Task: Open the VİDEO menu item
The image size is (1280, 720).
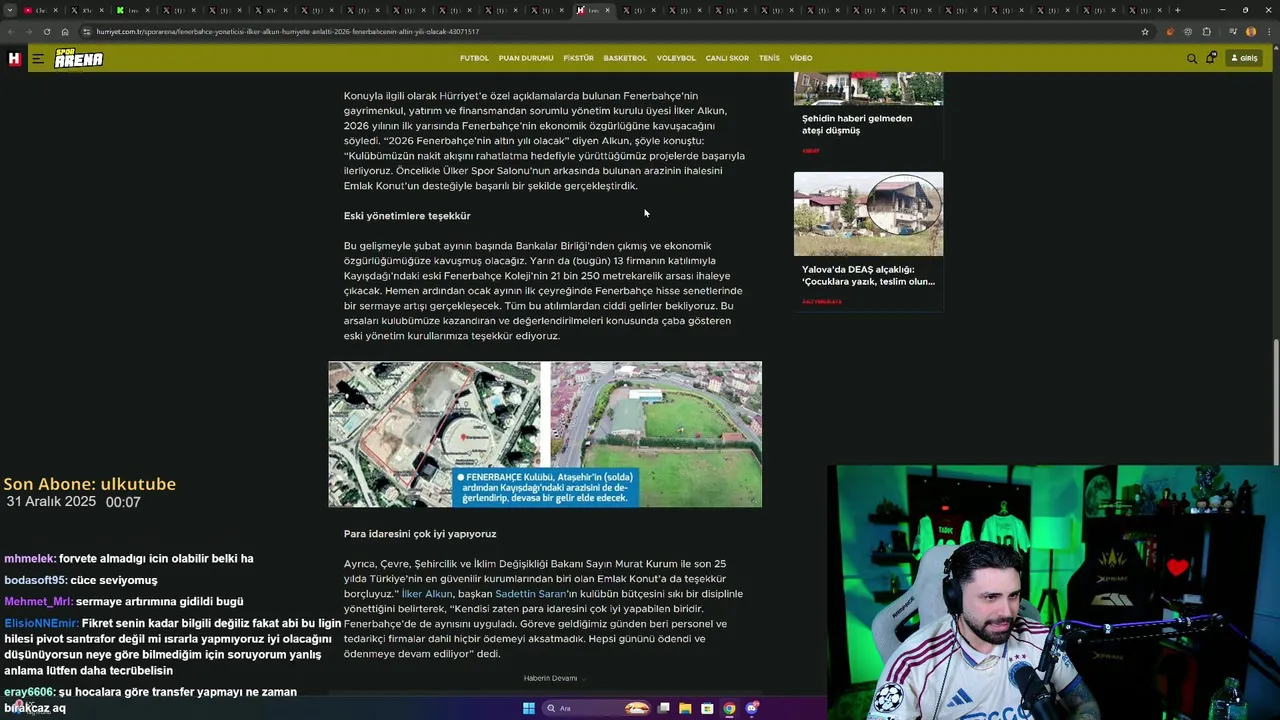Action: [x=801, y=58]
